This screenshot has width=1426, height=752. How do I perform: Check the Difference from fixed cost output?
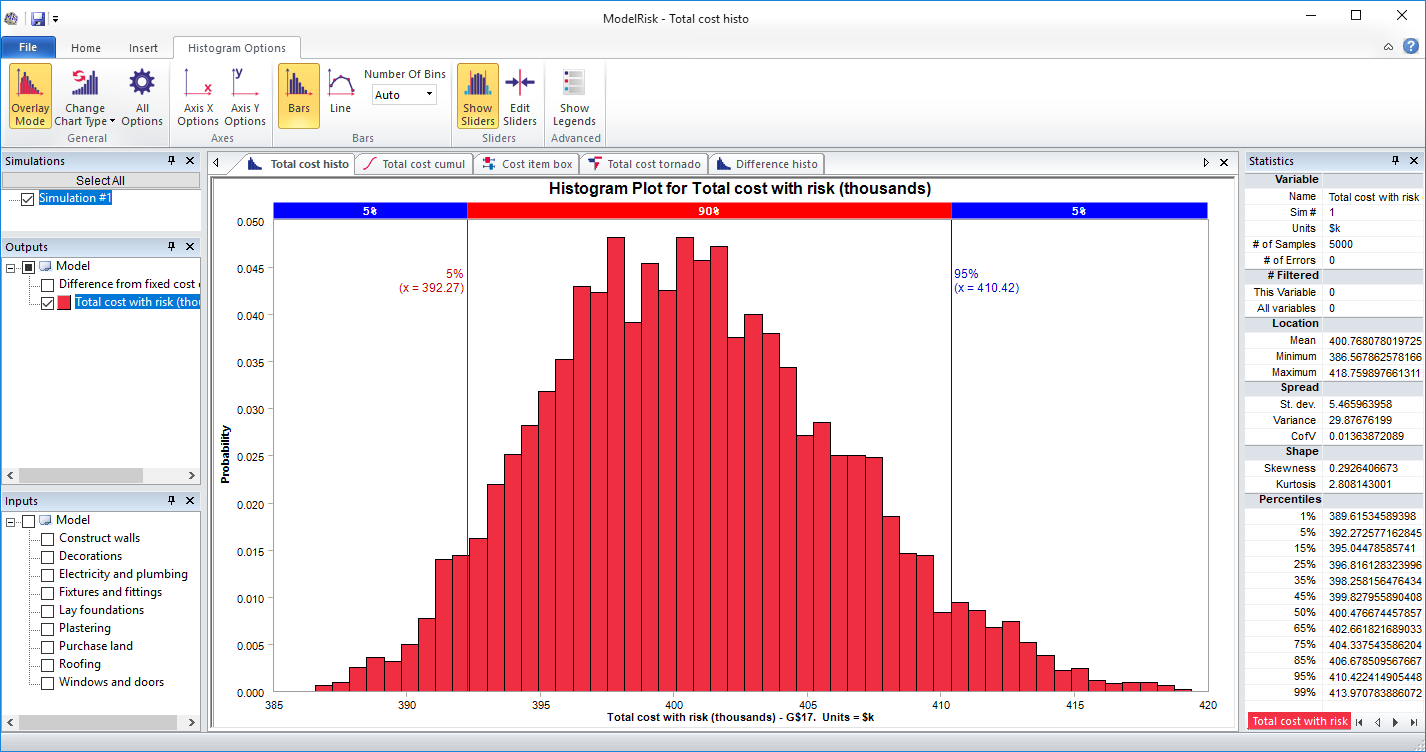coord(47,285)
